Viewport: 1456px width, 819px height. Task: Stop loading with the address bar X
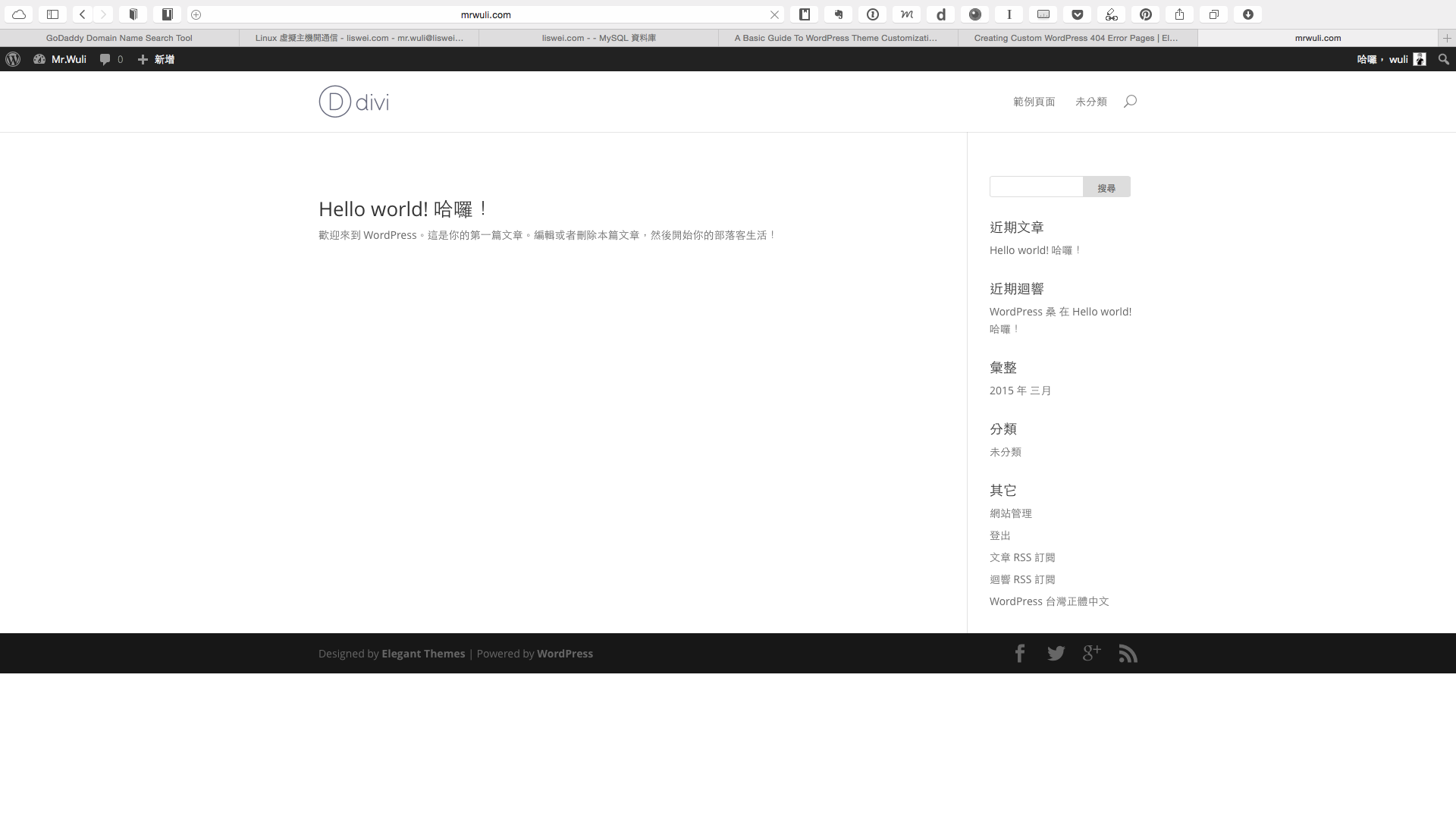click(774, 14)
